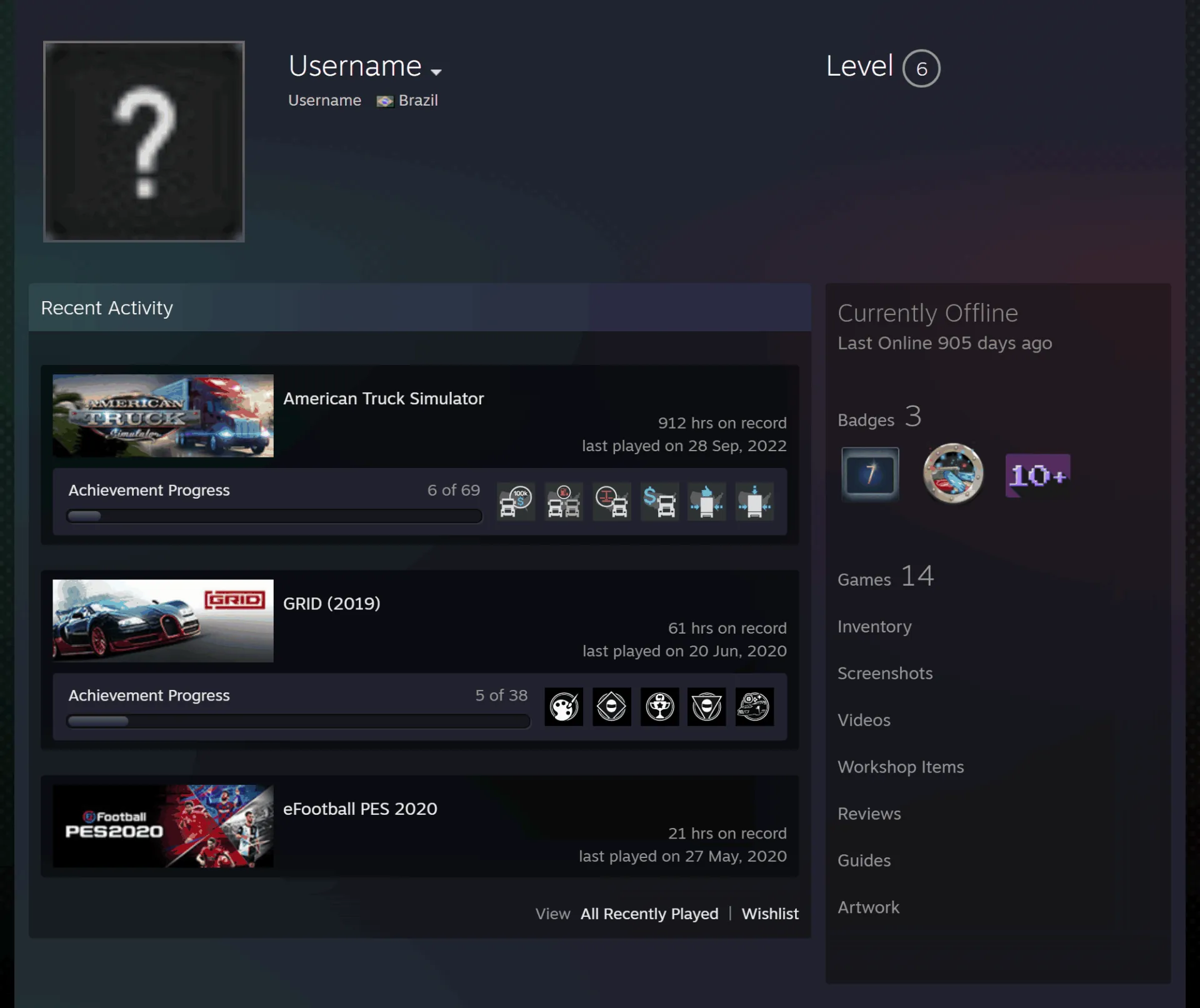
Task: Click the Level label text
Action: (x=859, y=66)
